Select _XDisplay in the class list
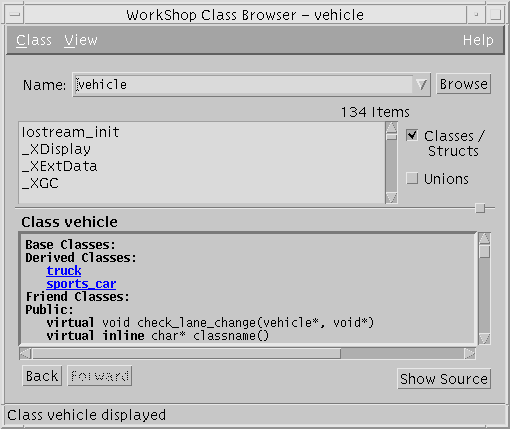The width and height of the screenshot is (510, 429). 56,149
